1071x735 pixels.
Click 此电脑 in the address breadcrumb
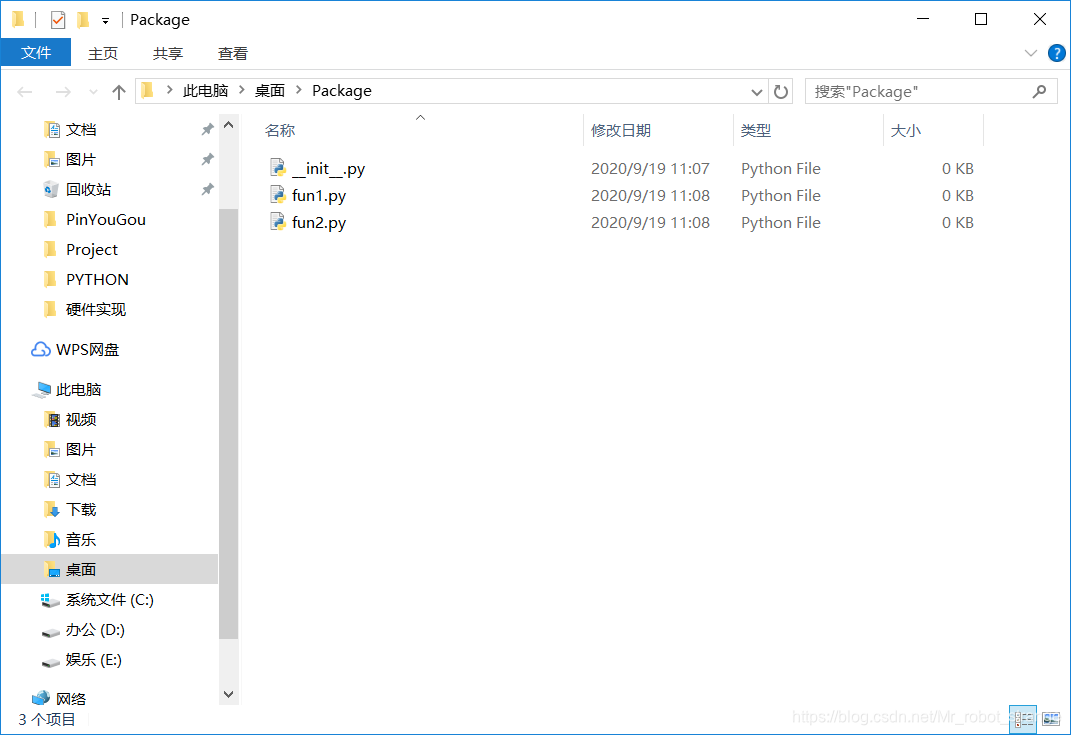[206, 91]
